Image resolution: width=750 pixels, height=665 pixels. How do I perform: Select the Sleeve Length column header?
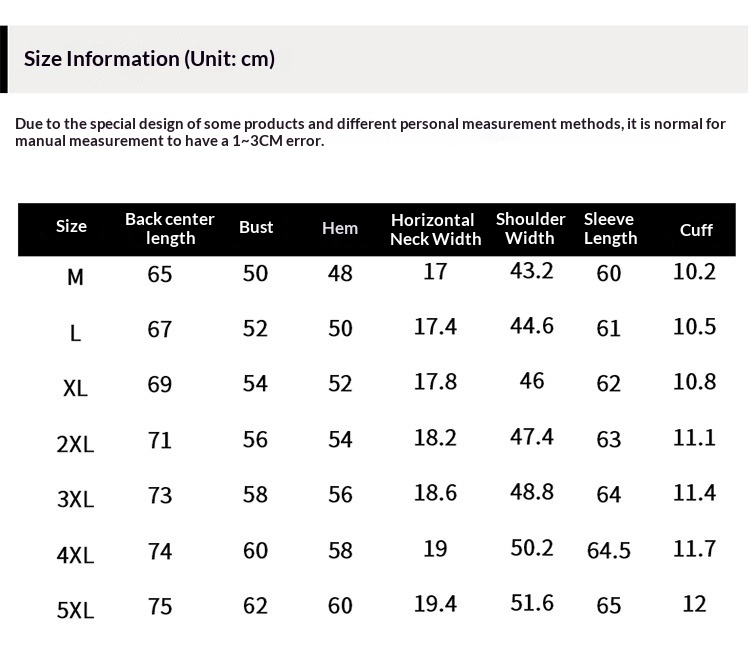click(x=610, y=228)
